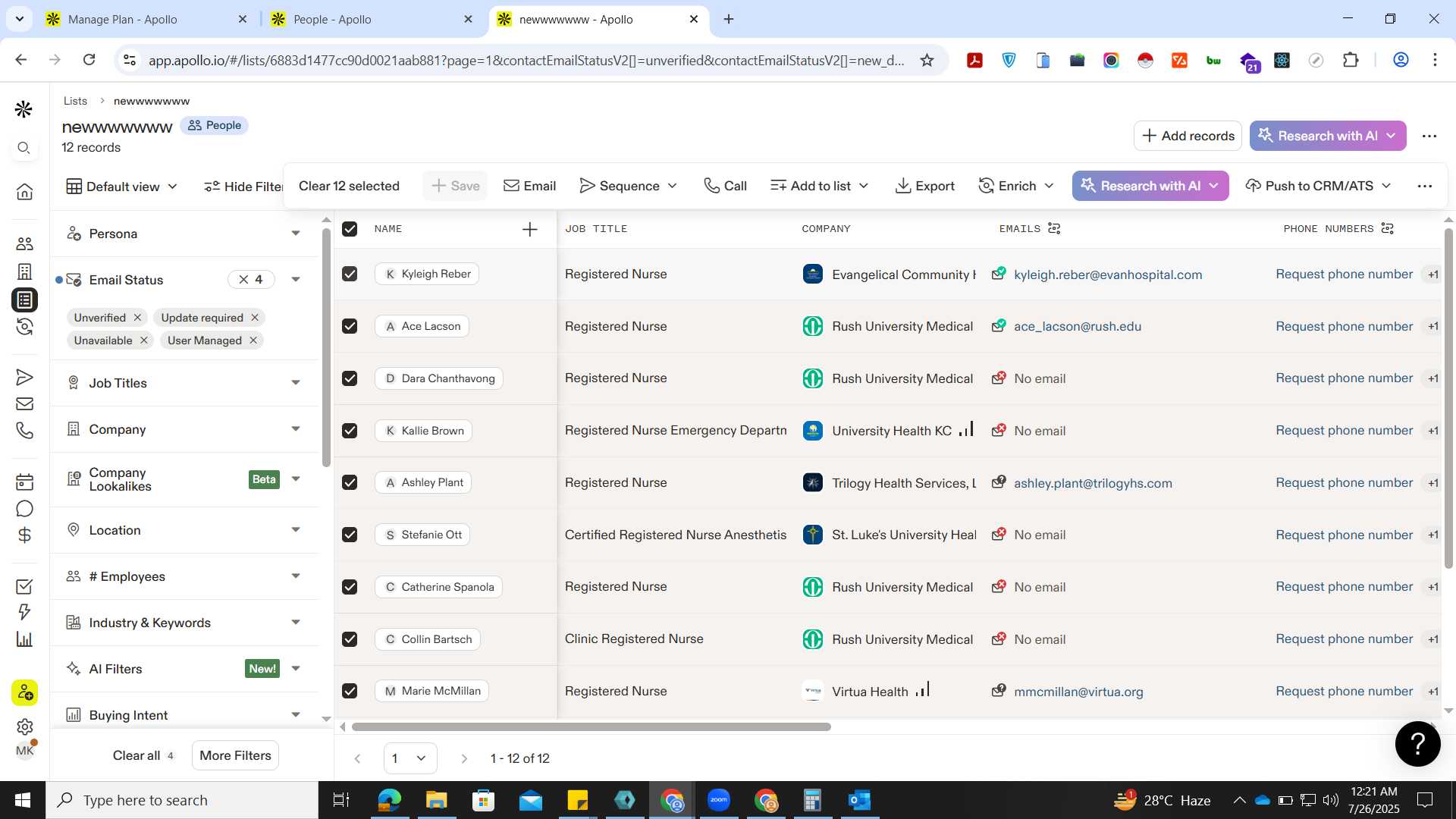Open Phone Numbers column settings icon
Viewport: 1456px width, 819px height.
[x=1388, y=228]
